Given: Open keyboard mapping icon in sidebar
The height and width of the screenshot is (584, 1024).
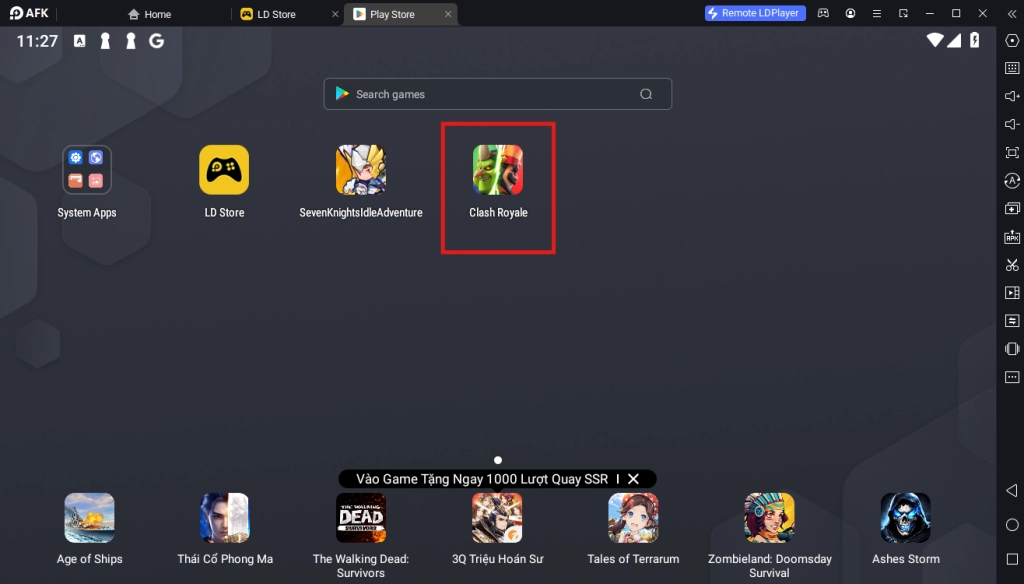Looking at the screenshot, I should [1012, 68].
